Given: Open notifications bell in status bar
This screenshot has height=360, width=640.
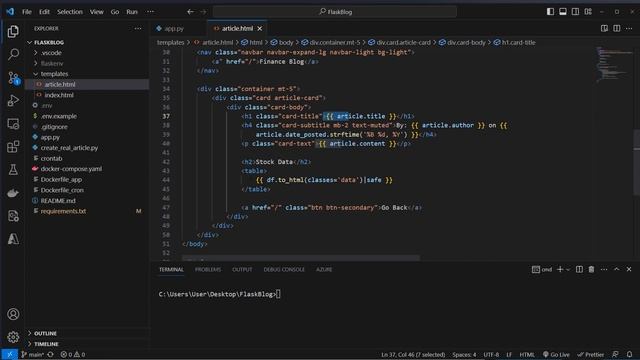Looking at the screenshot, I should [x=629, y=354].
